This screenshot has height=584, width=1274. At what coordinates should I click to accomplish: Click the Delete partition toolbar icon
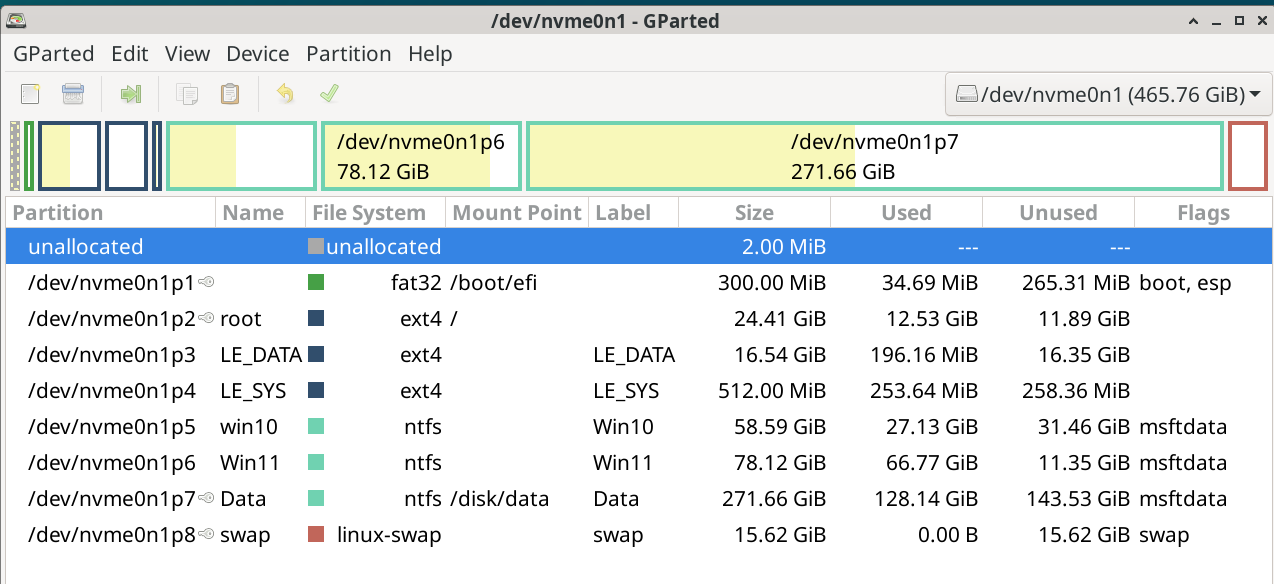(x=73, y=94)
